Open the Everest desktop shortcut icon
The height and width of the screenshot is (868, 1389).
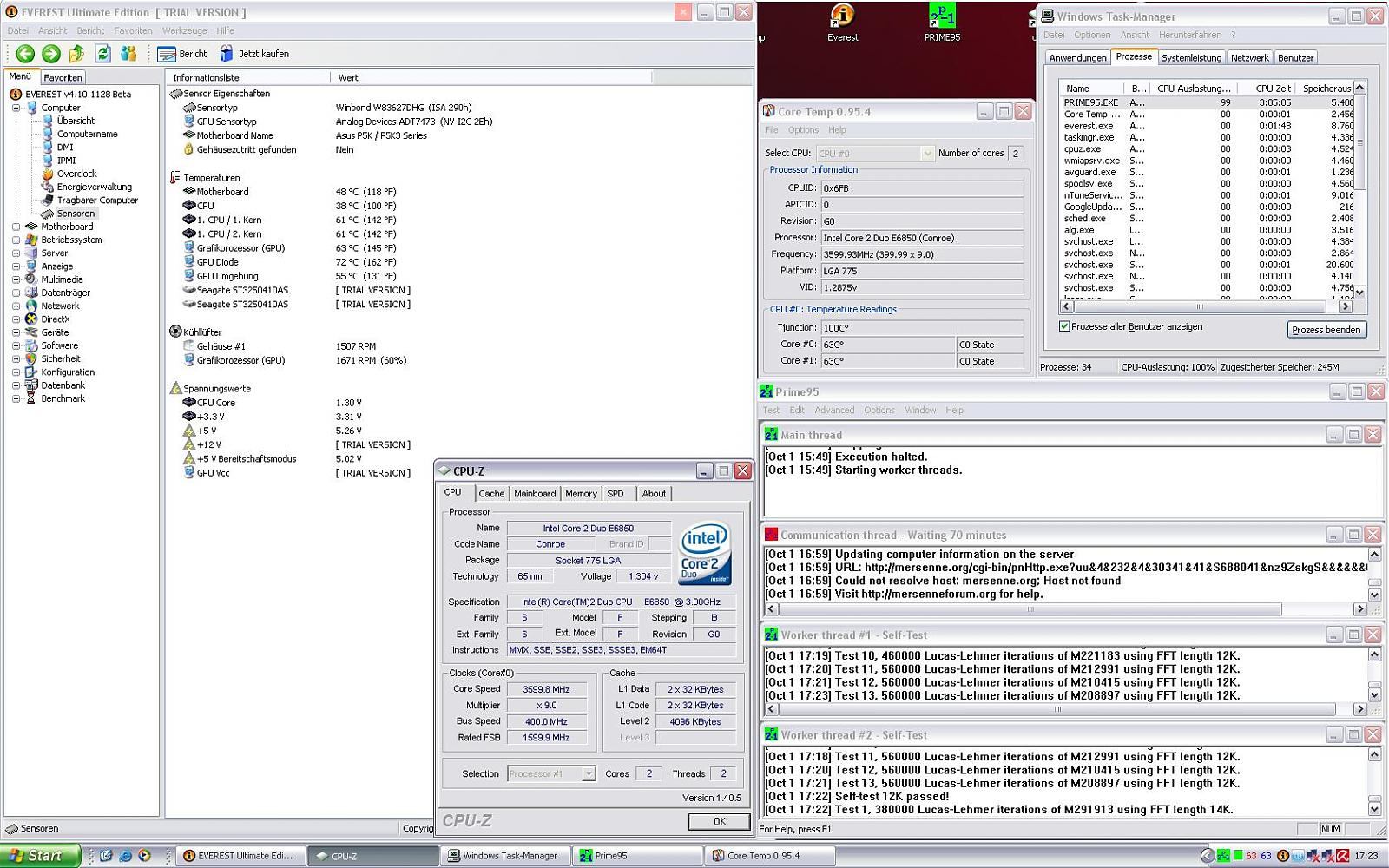coord(843,23)
